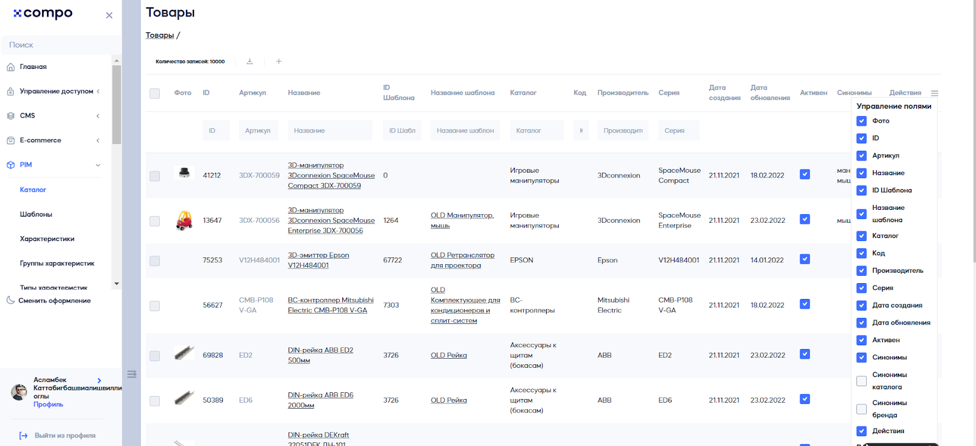
Task: Open product link 3D-эмиттер Epson V12H484001
Action: [x=319, y=260]
